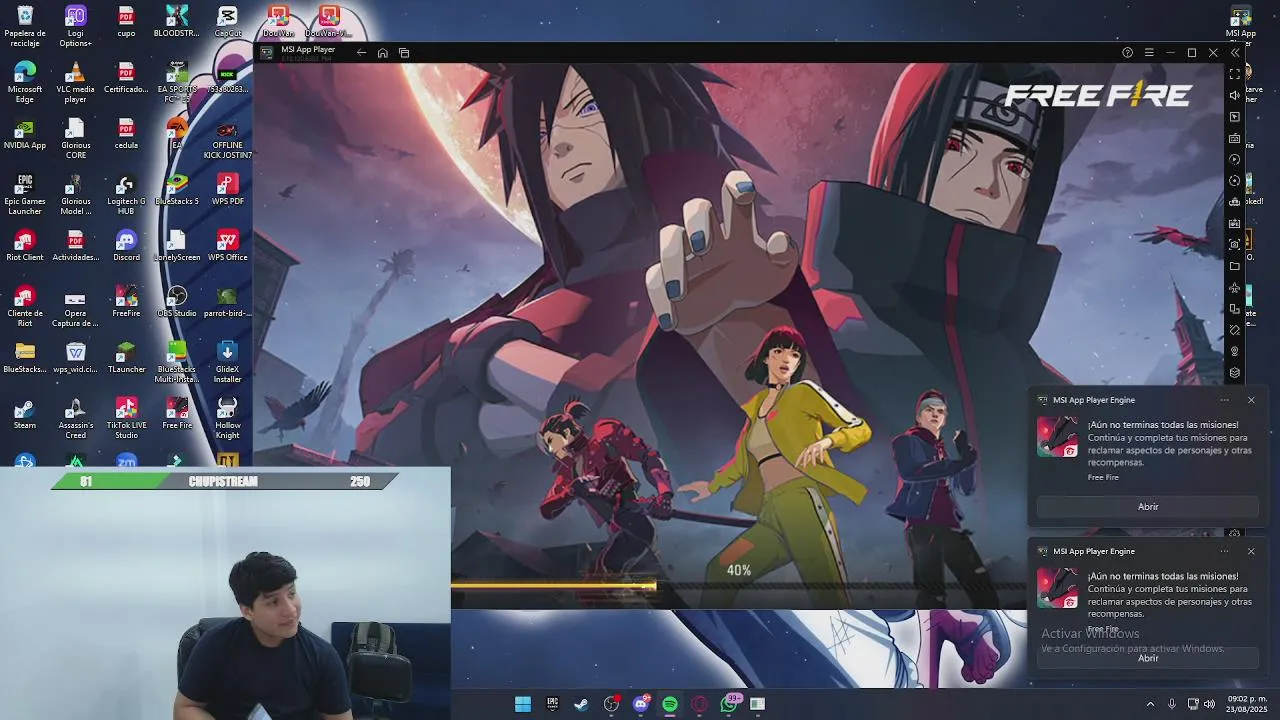1280x720 pixels.
Task: Open WPS Office desktop shortcut
Action: point(227,246)
